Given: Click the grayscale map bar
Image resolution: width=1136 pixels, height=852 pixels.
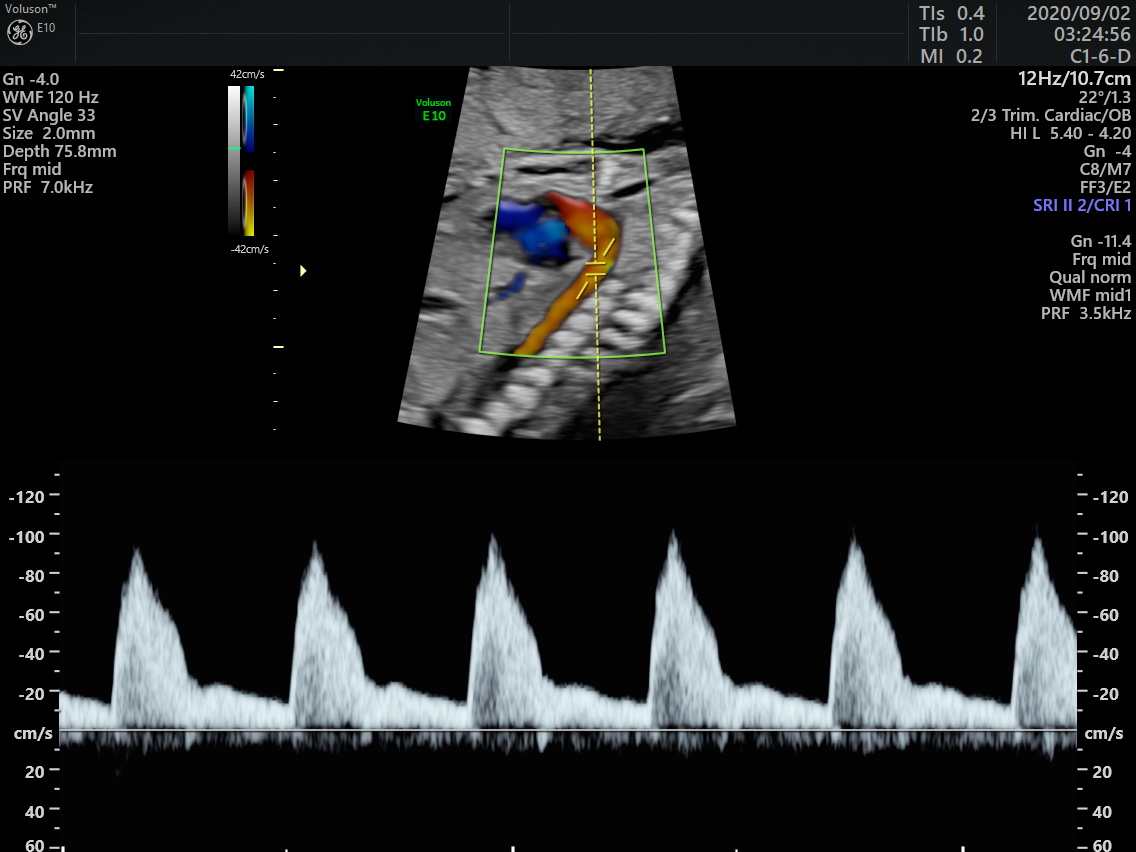Looking at the screenshot, I should coord(234,160).
